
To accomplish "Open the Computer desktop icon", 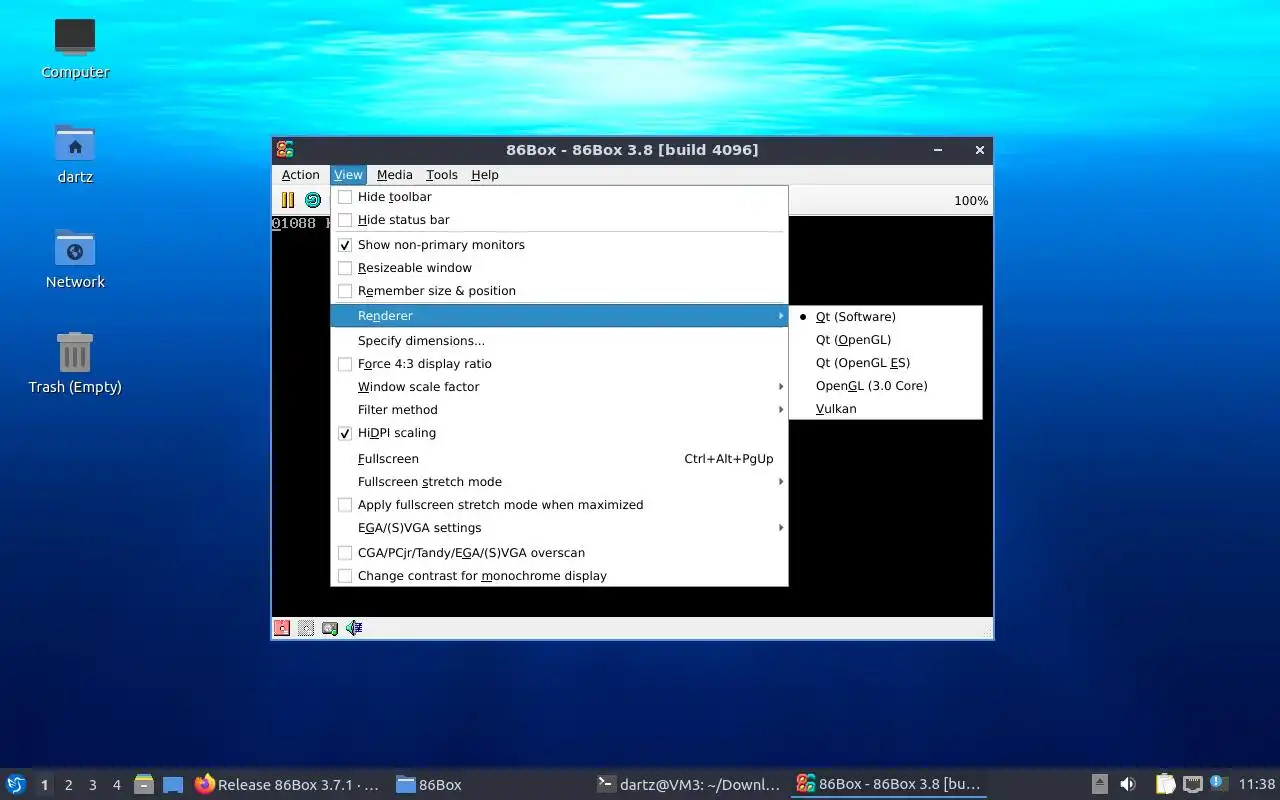I will [x=75, y=48].
